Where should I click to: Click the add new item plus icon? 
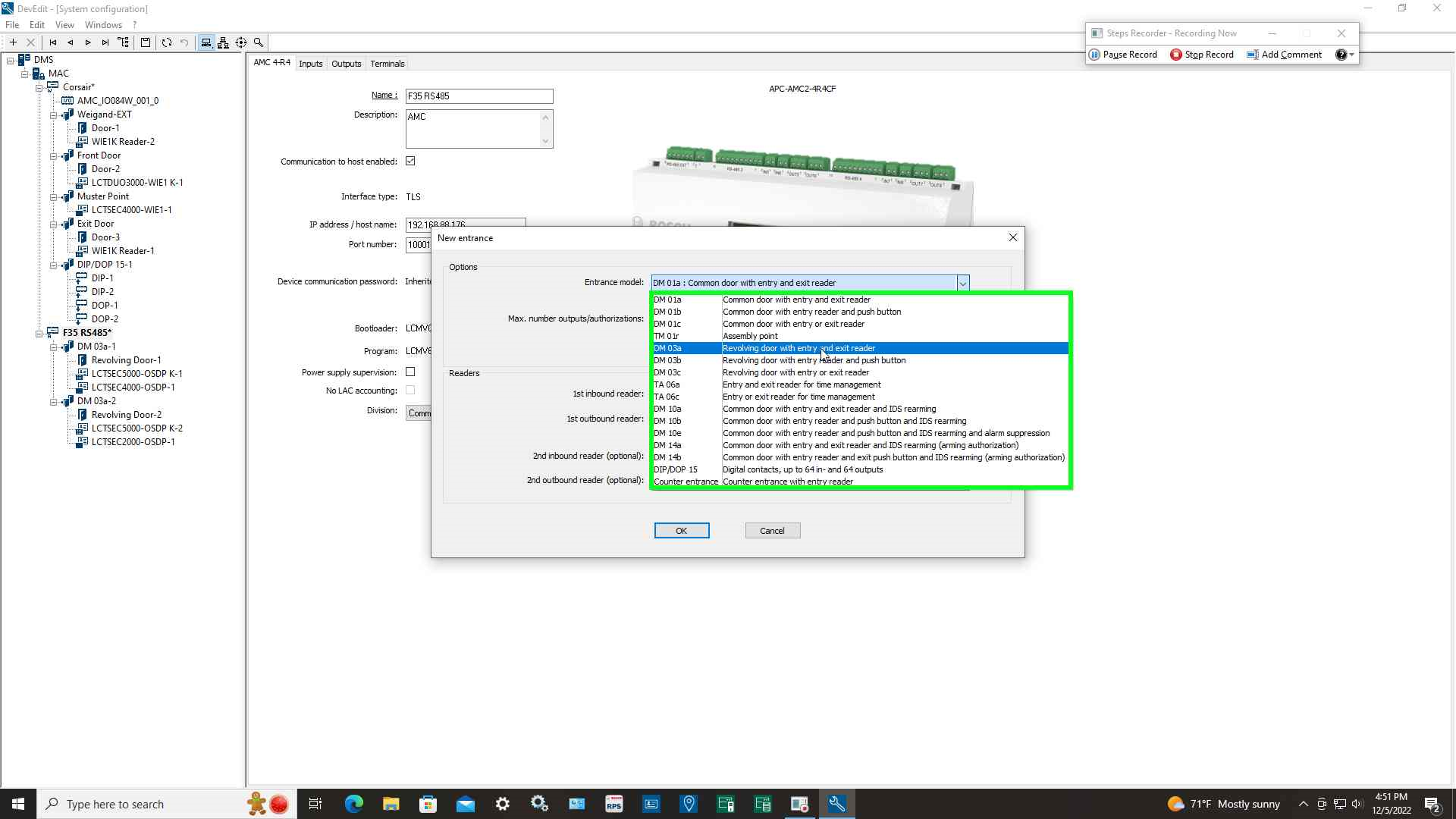click(x=13, y=42)
